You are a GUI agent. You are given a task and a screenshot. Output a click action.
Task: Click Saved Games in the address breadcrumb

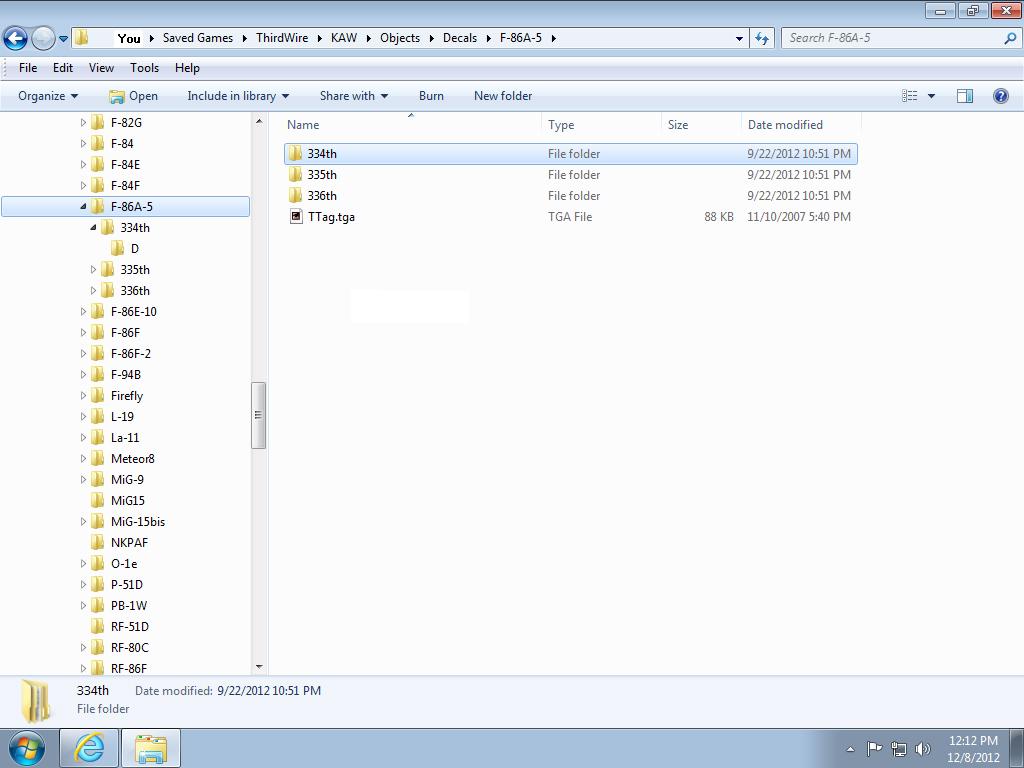(198, 38)
